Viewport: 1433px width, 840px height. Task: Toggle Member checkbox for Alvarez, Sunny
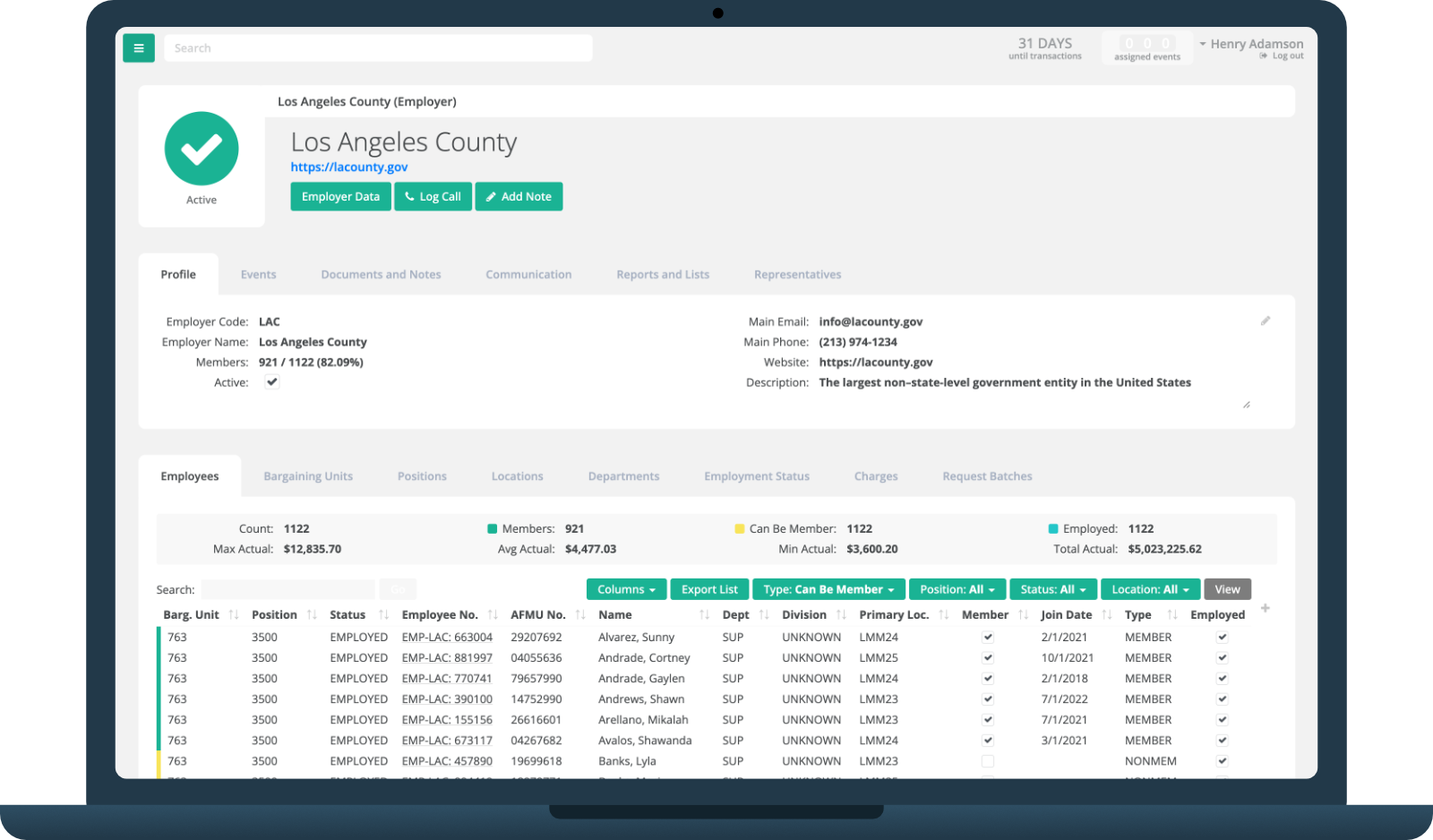[988, 638]
